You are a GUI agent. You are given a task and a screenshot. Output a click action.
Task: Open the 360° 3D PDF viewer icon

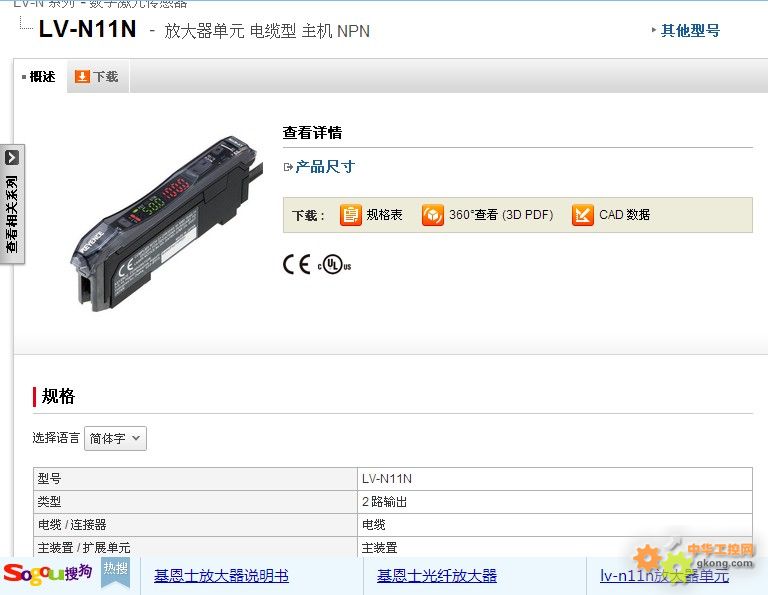pos(432,215)
